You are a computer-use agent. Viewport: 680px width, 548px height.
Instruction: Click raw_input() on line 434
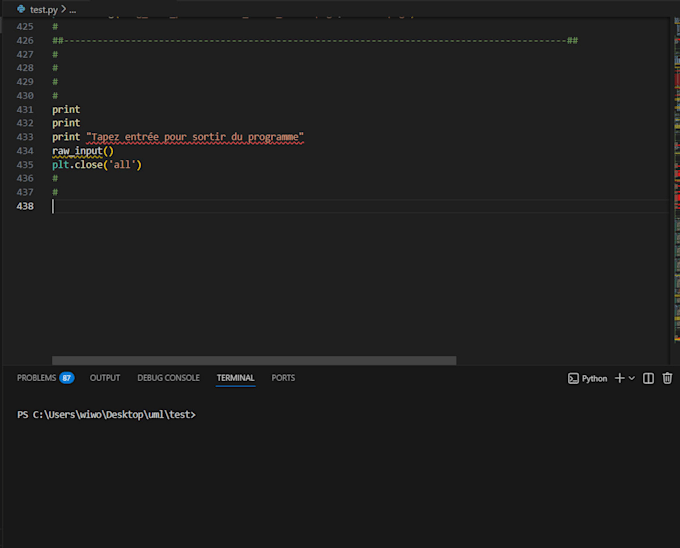(83, 151)
